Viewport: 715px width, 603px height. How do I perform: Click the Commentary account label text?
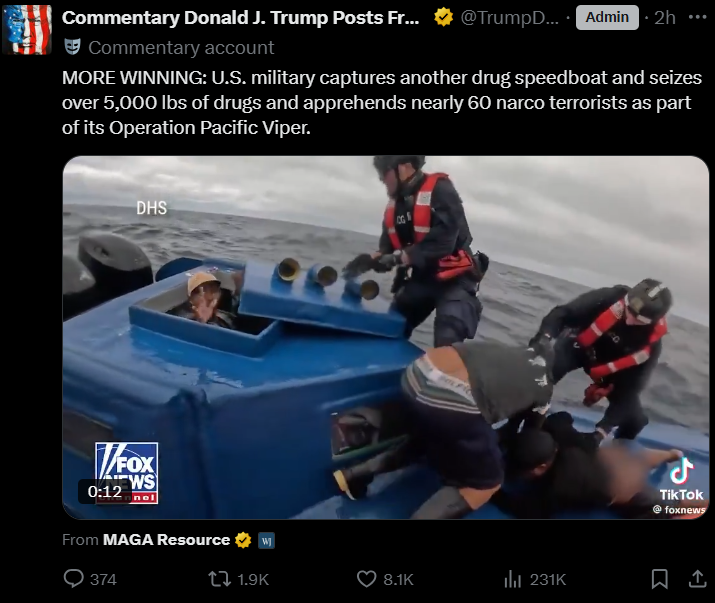click(181, 47)
